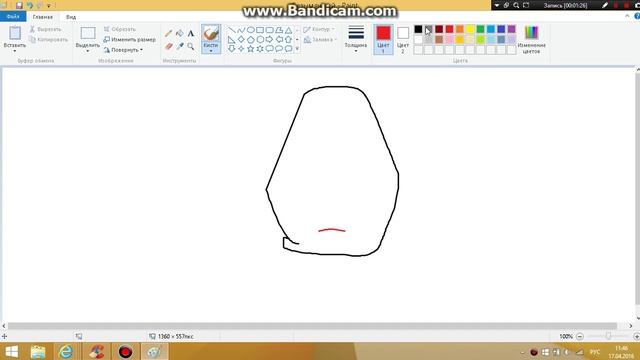
Task: Toggle Color 2 (Цвет 2) selection
Action: pyautogui.click(x=403, y=39)
